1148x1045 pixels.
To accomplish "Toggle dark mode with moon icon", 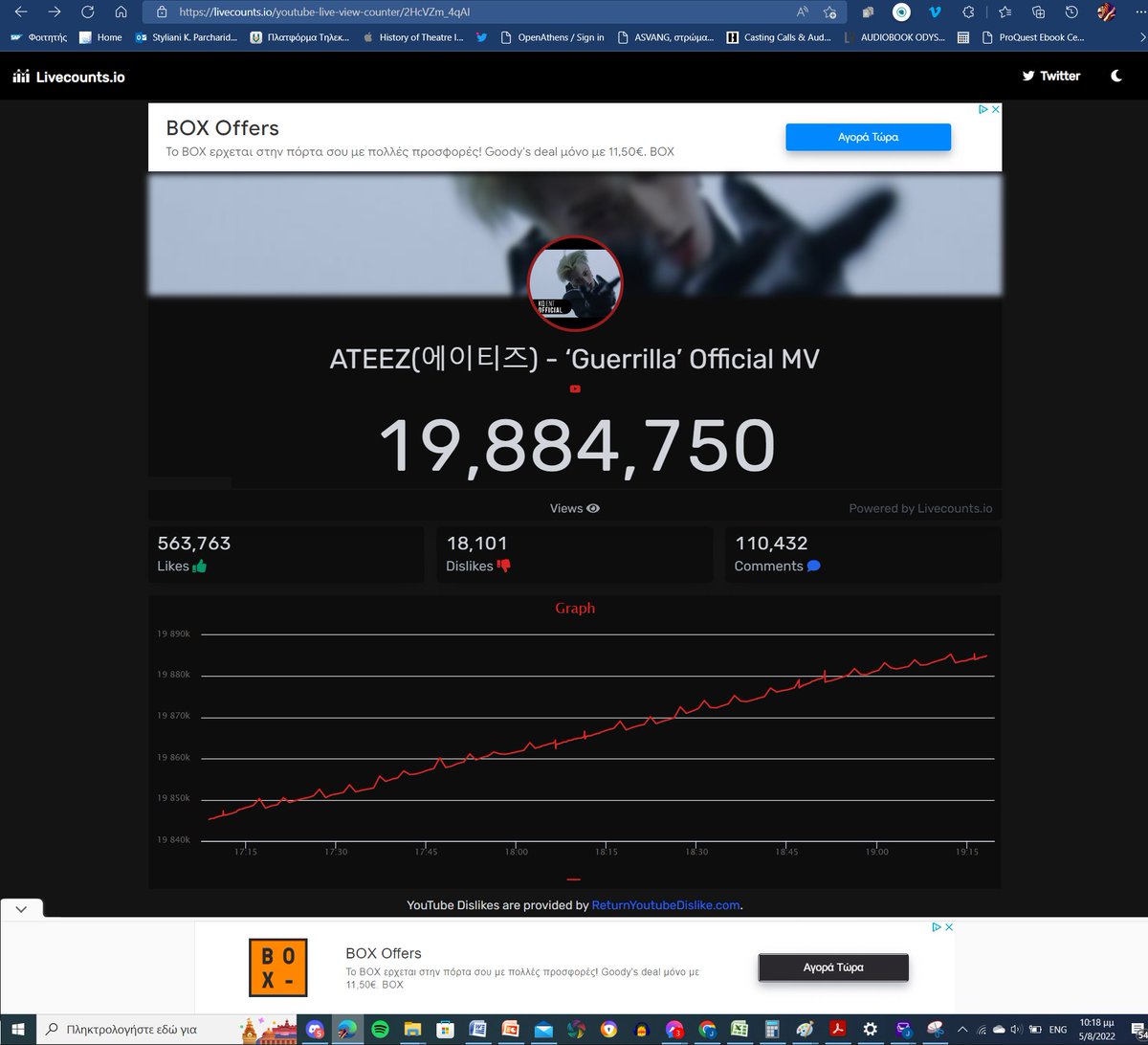I will point(1116,76).
